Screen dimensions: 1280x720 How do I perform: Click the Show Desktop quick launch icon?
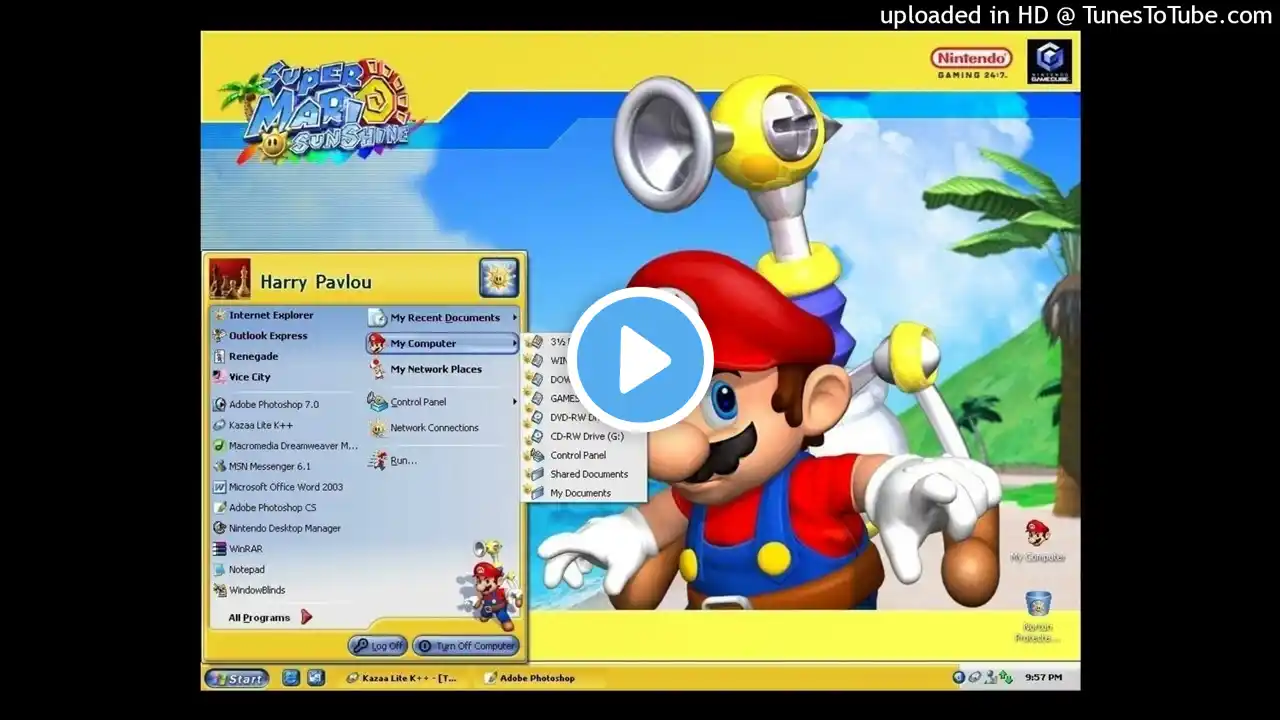click(315, 678)
